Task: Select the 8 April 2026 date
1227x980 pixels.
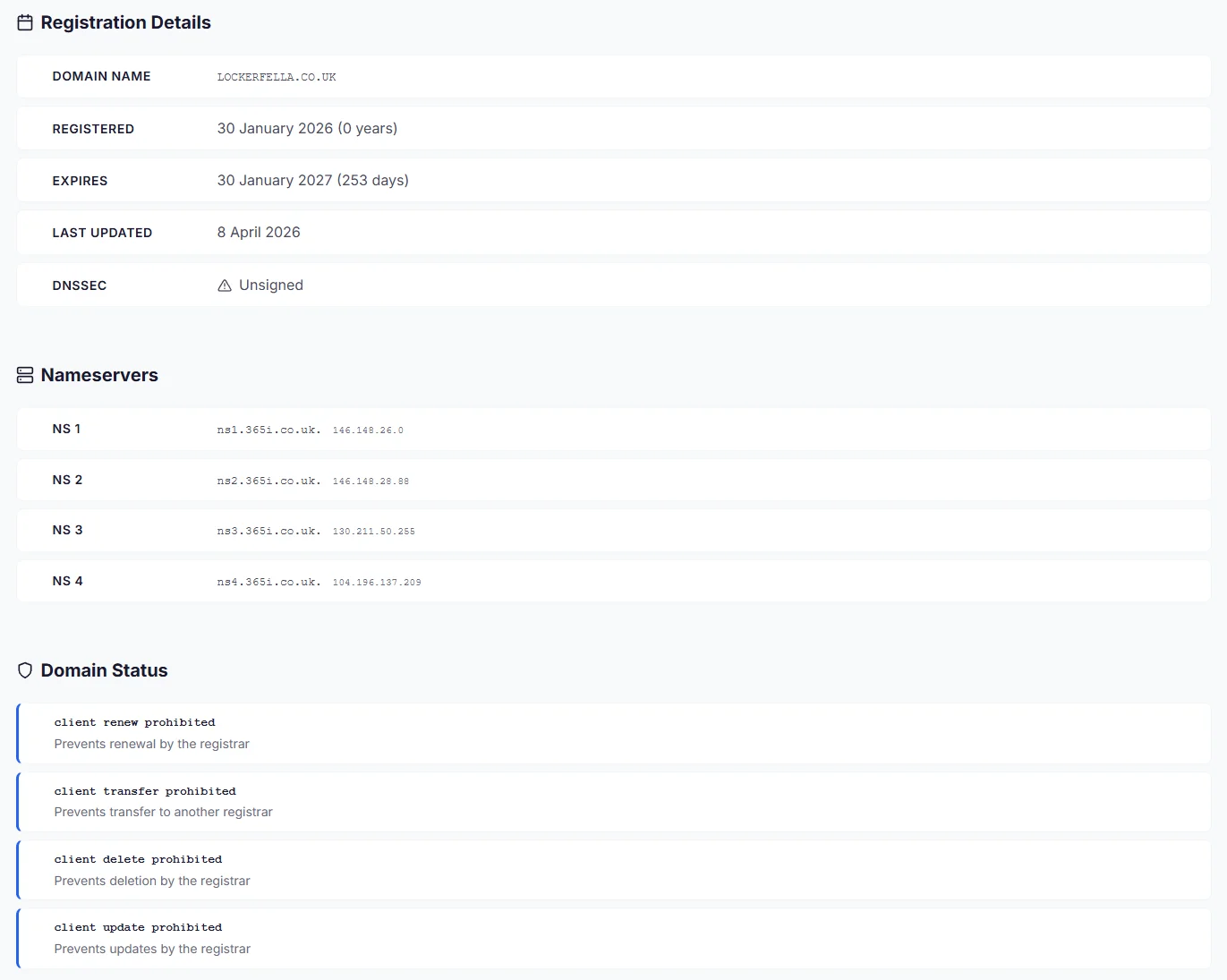Action: [259, 232]
